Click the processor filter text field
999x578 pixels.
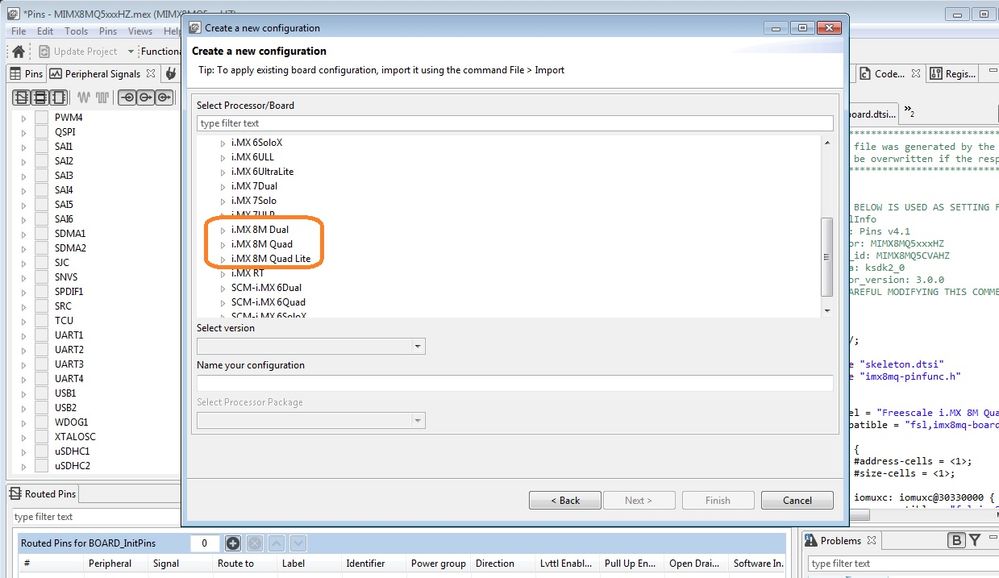pos(515,123)
